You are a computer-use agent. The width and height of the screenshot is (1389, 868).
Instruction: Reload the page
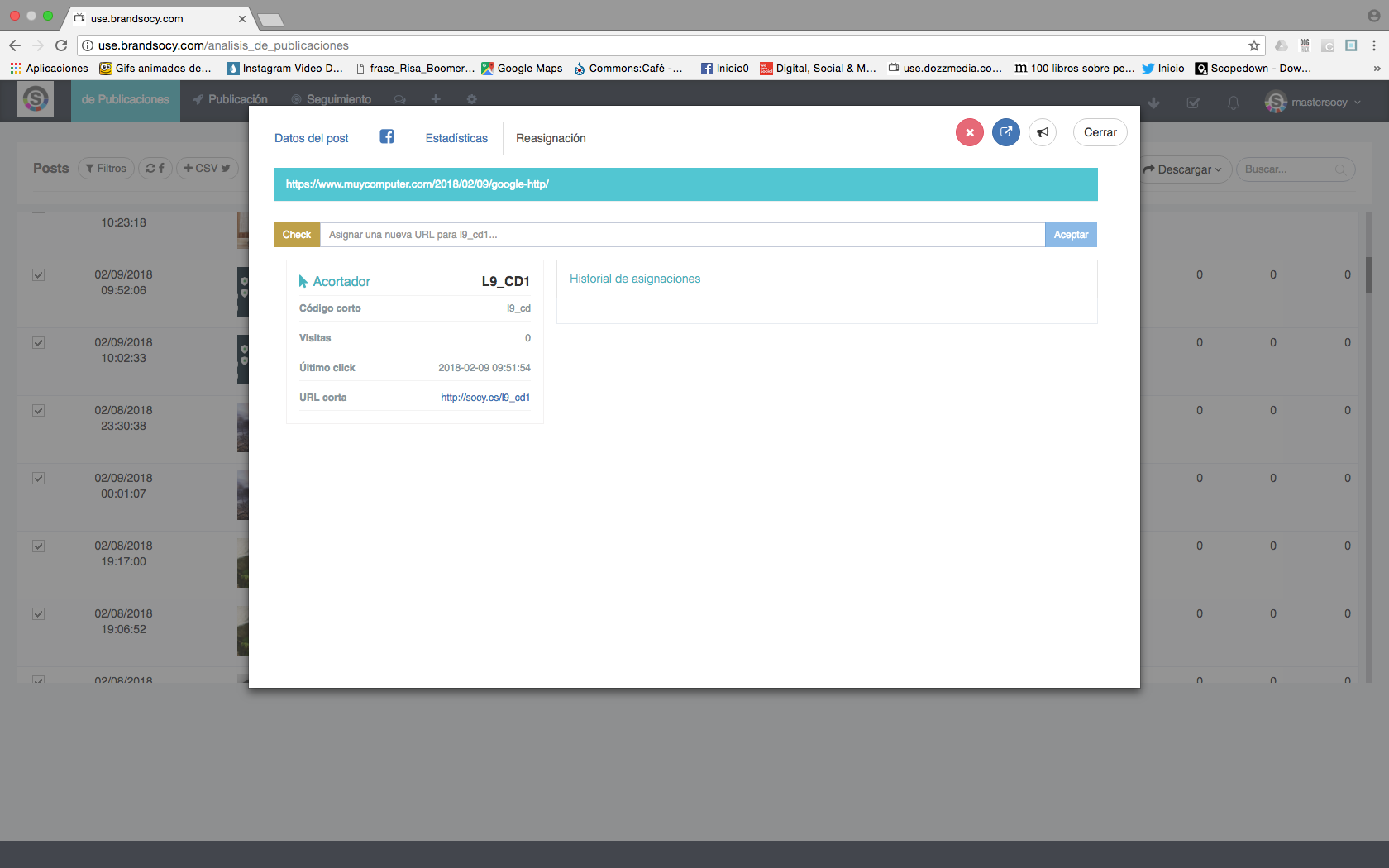click(x=61, y=45)
